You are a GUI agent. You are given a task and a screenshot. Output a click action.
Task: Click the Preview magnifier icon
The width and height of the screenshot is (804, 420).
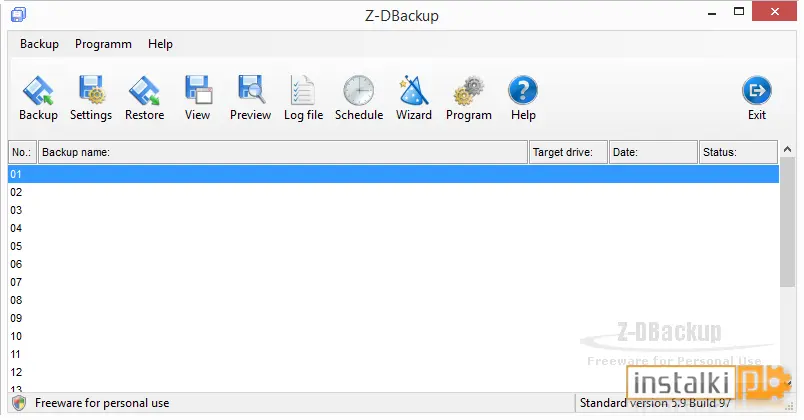click(x=251, y=90)
